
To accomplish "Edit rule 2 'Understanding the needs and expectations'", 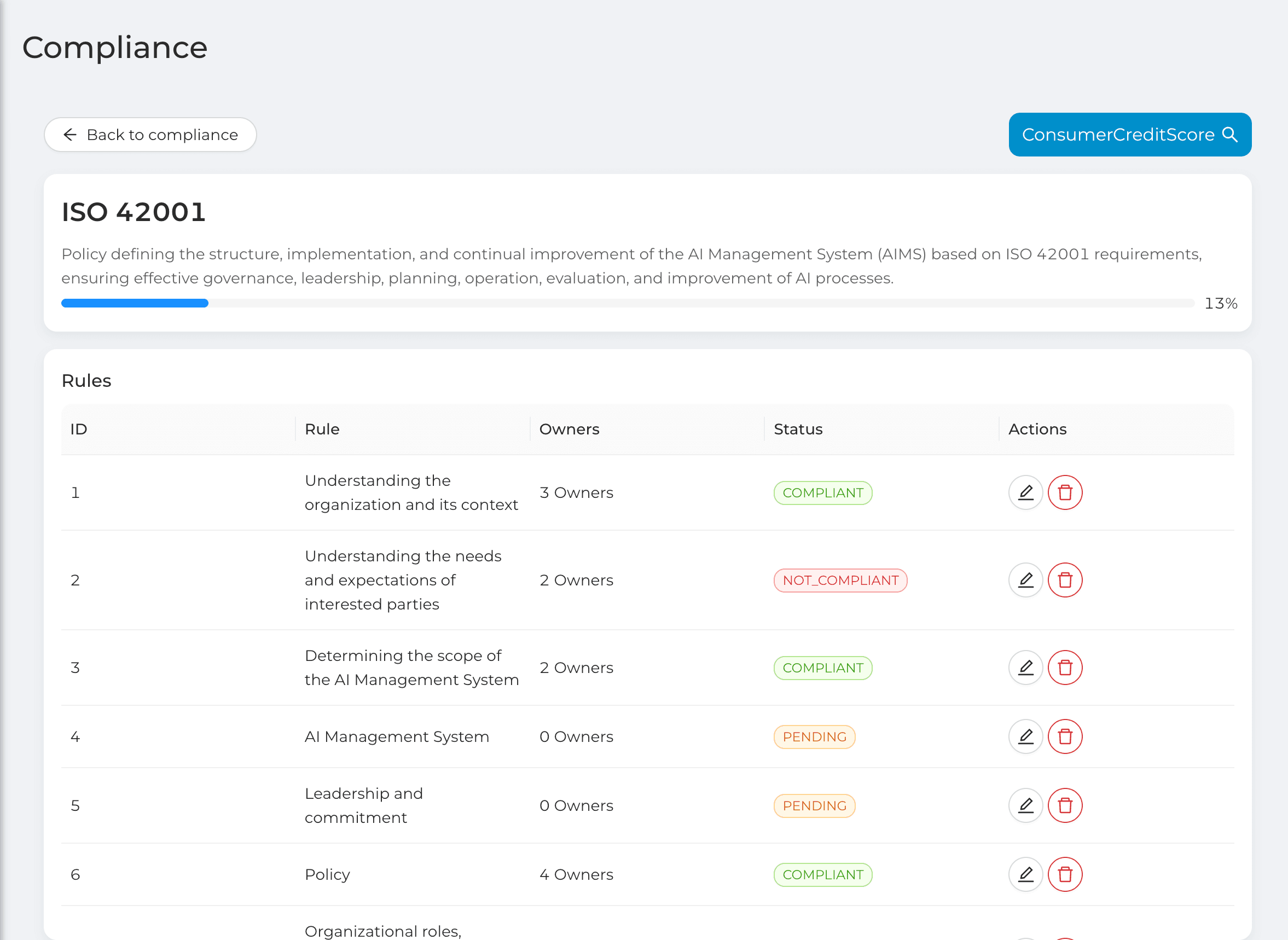I will pos(1025,580).
